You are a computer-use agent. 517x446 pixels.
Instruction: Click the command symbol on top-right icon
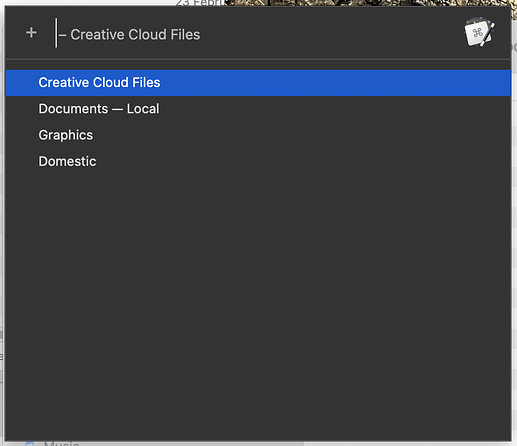coord(477,33)
